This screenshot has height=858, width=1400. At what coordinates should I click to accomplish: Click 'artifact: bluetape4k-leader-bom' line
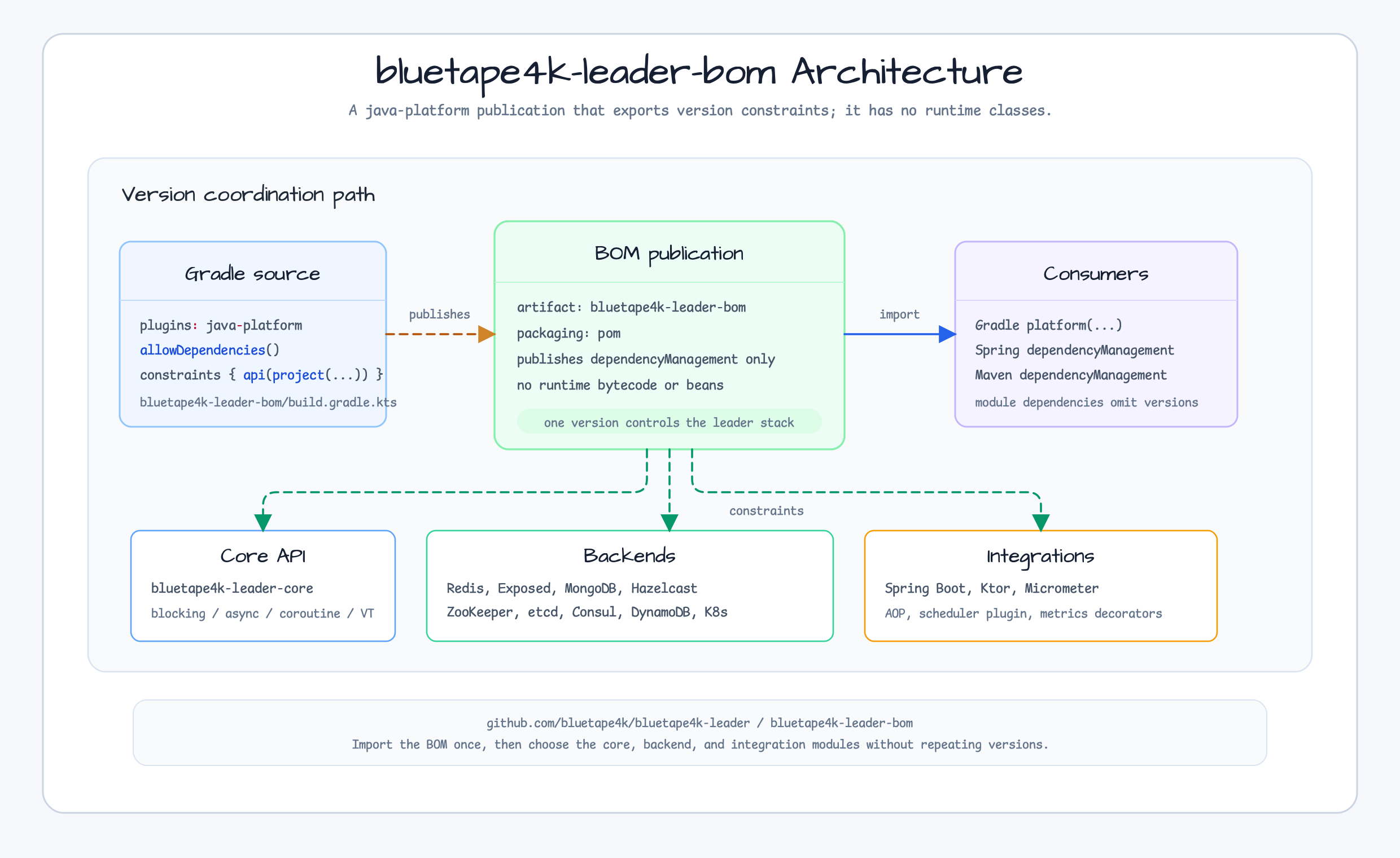[631, 308]
